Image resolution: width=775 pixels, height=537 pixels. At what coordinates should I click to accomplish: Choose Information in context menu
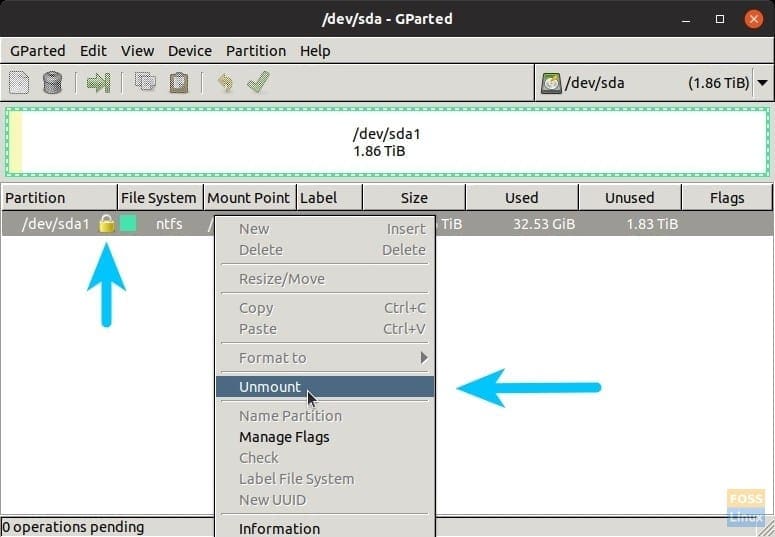click(x=325, y=528)
